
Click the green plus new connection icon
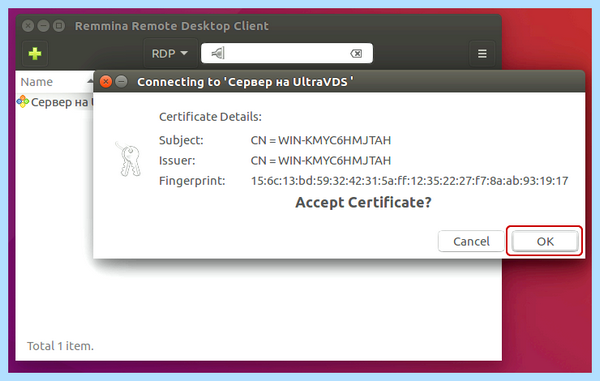pyautogui.click(x=35, y=54)
